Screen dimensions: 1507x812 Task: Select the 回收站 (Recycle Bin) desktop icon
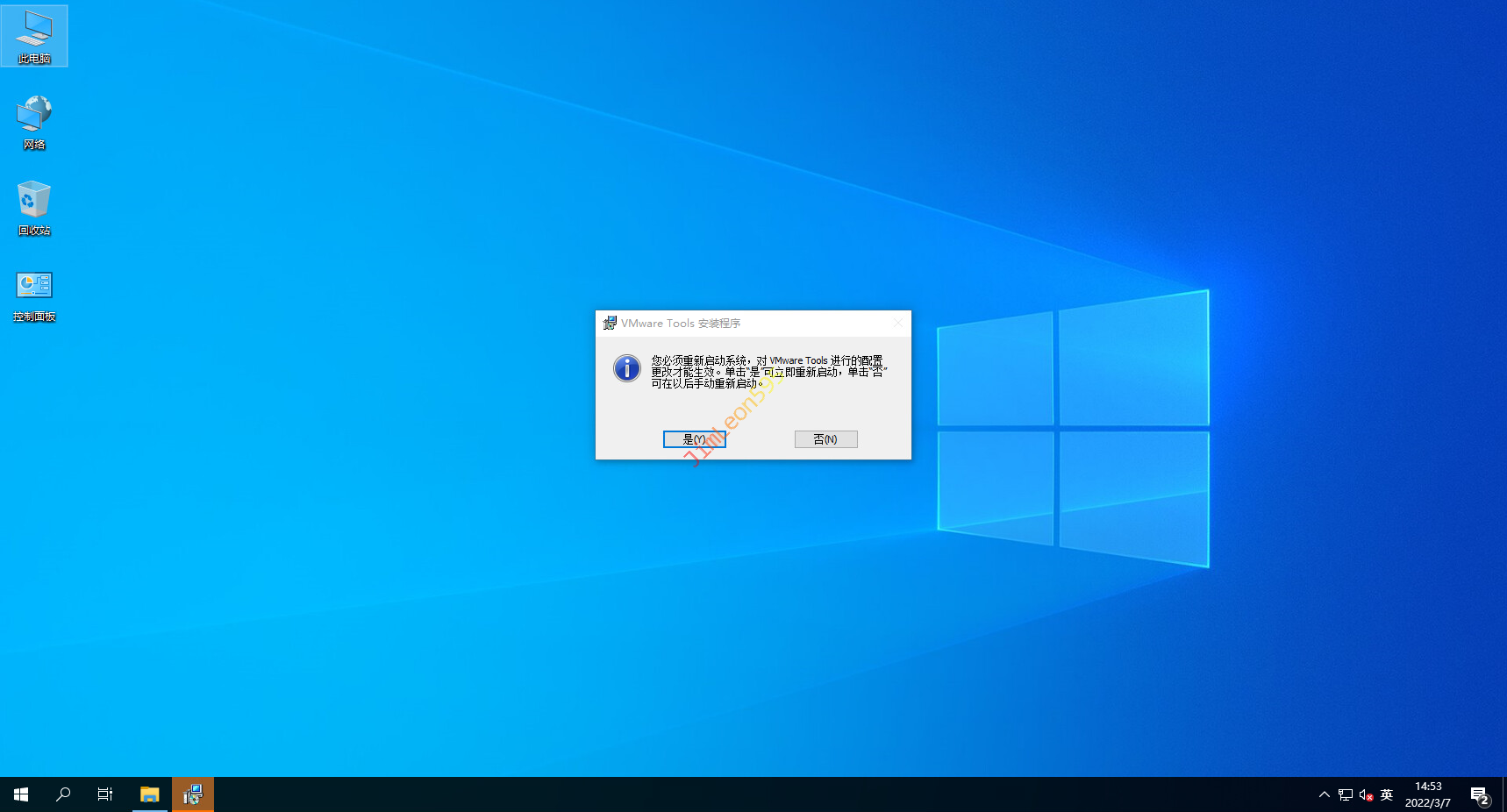point(34,208)
